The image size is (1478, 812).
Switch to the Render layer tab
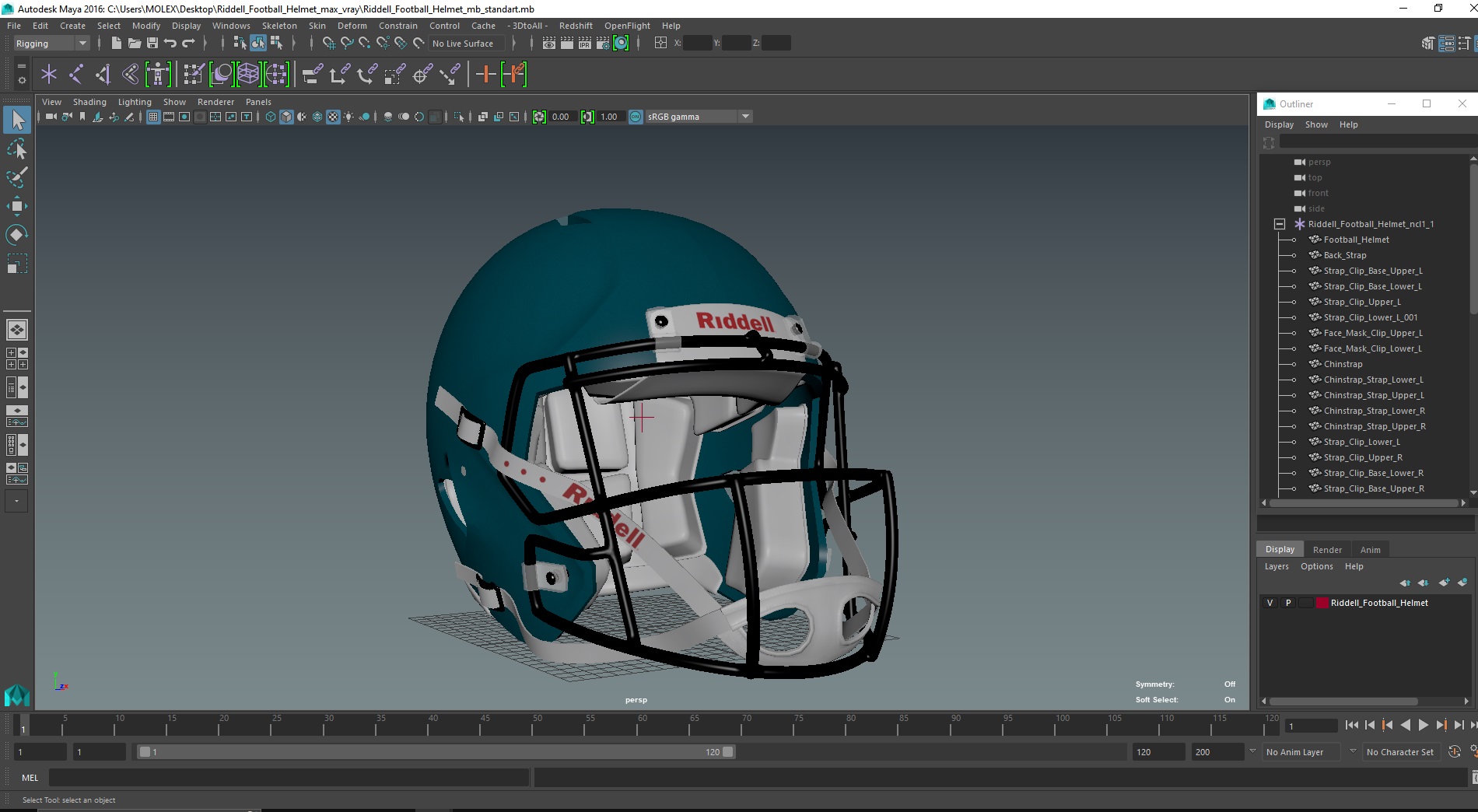click(1327, 549)
